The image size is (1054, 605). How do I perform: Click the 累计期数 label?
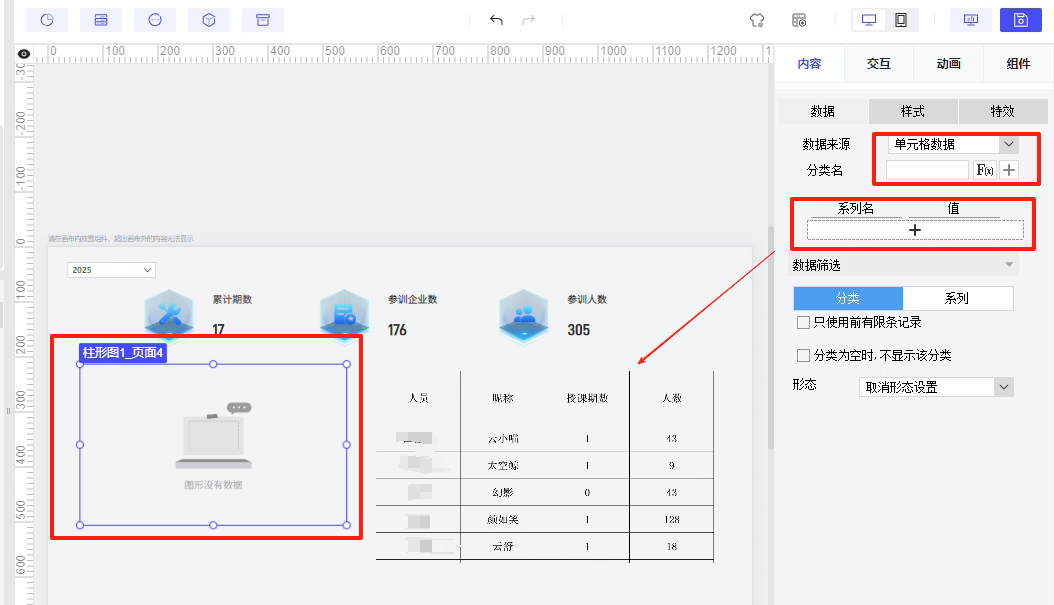click(233, 299)
